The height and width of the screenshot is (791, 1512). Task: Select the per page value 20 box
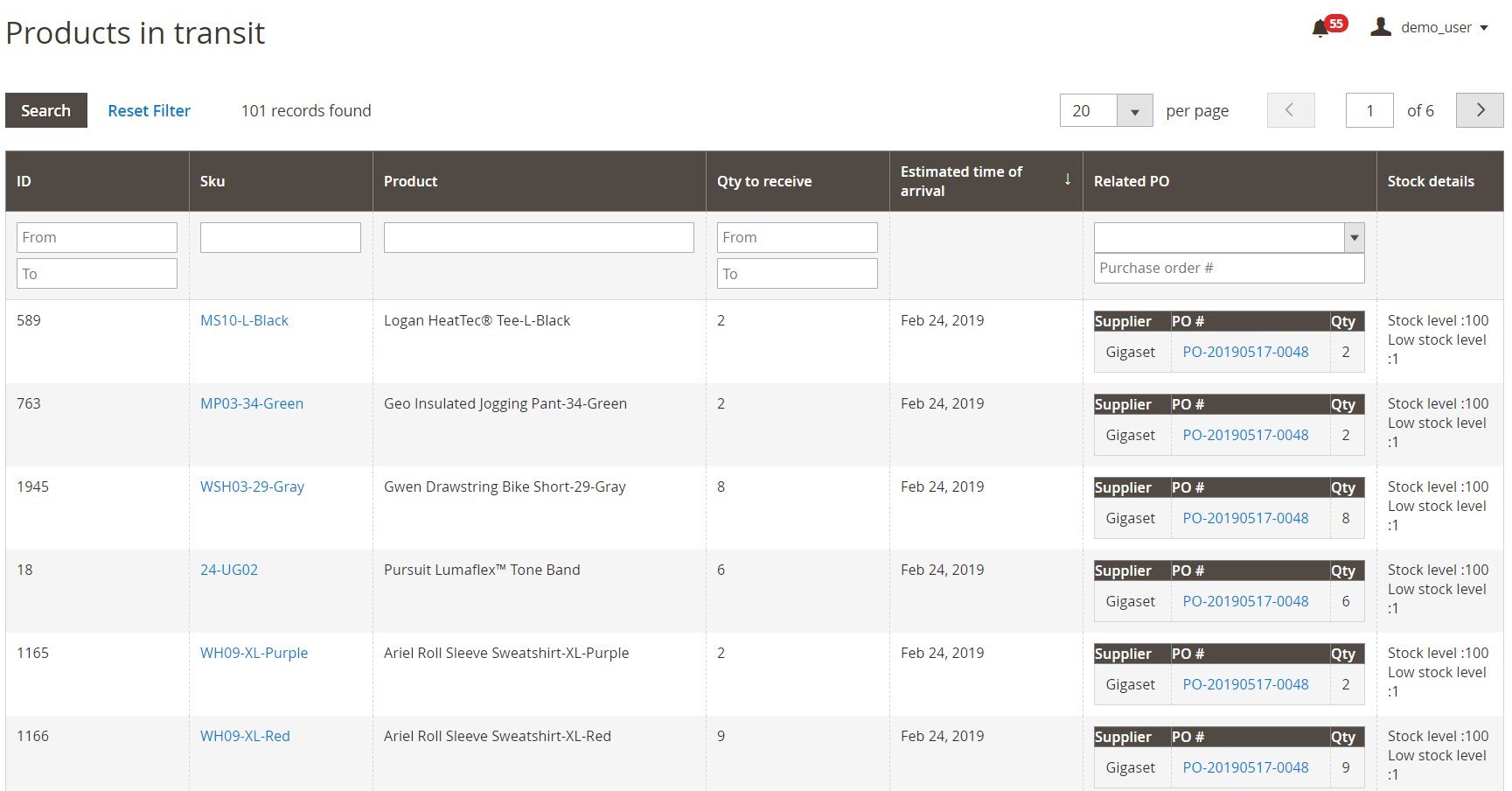pyautogui.click(x=1088, y=110)
